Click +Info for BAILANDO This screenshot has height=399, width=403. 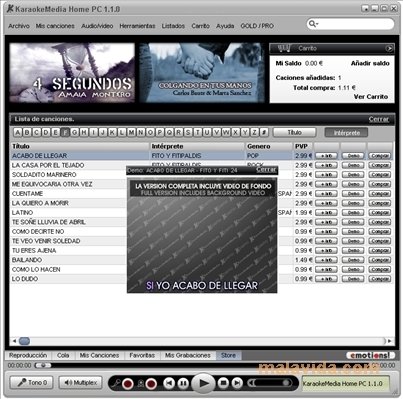326,260
